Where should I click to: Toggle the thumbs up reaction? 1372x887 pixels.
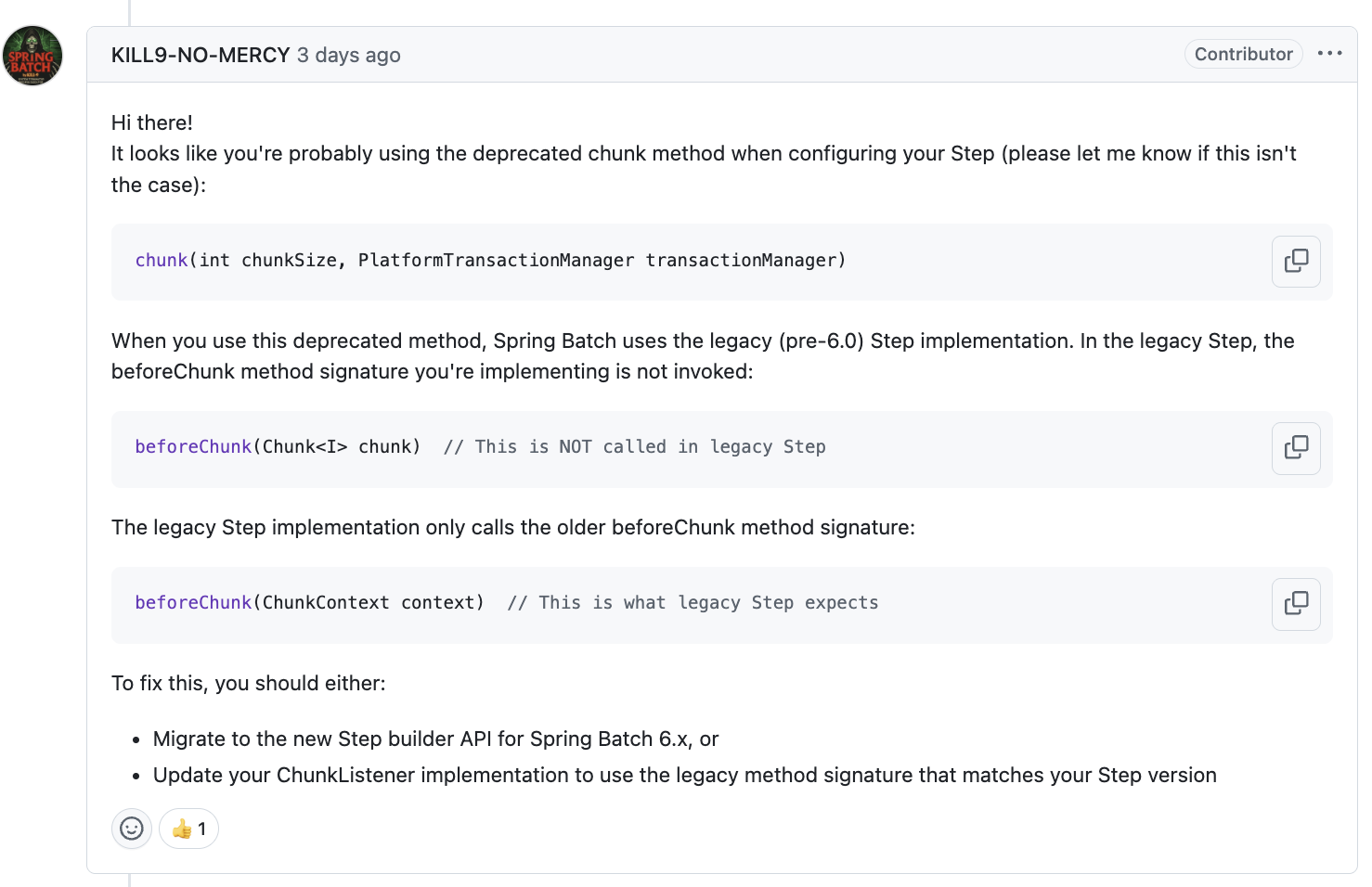188,829
